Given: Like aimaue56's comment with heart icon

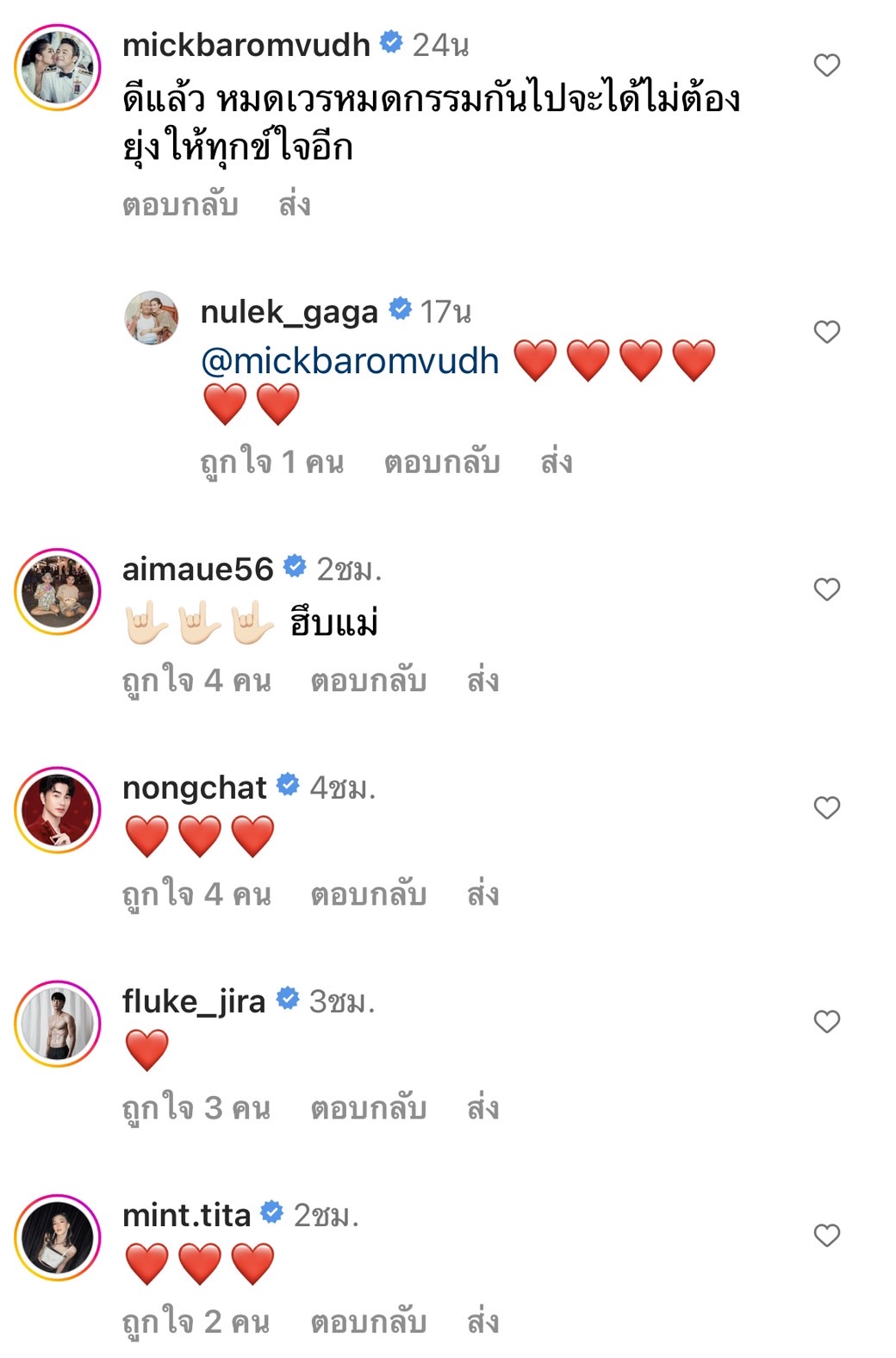Looking at the screenshot, I should (826, 589).
